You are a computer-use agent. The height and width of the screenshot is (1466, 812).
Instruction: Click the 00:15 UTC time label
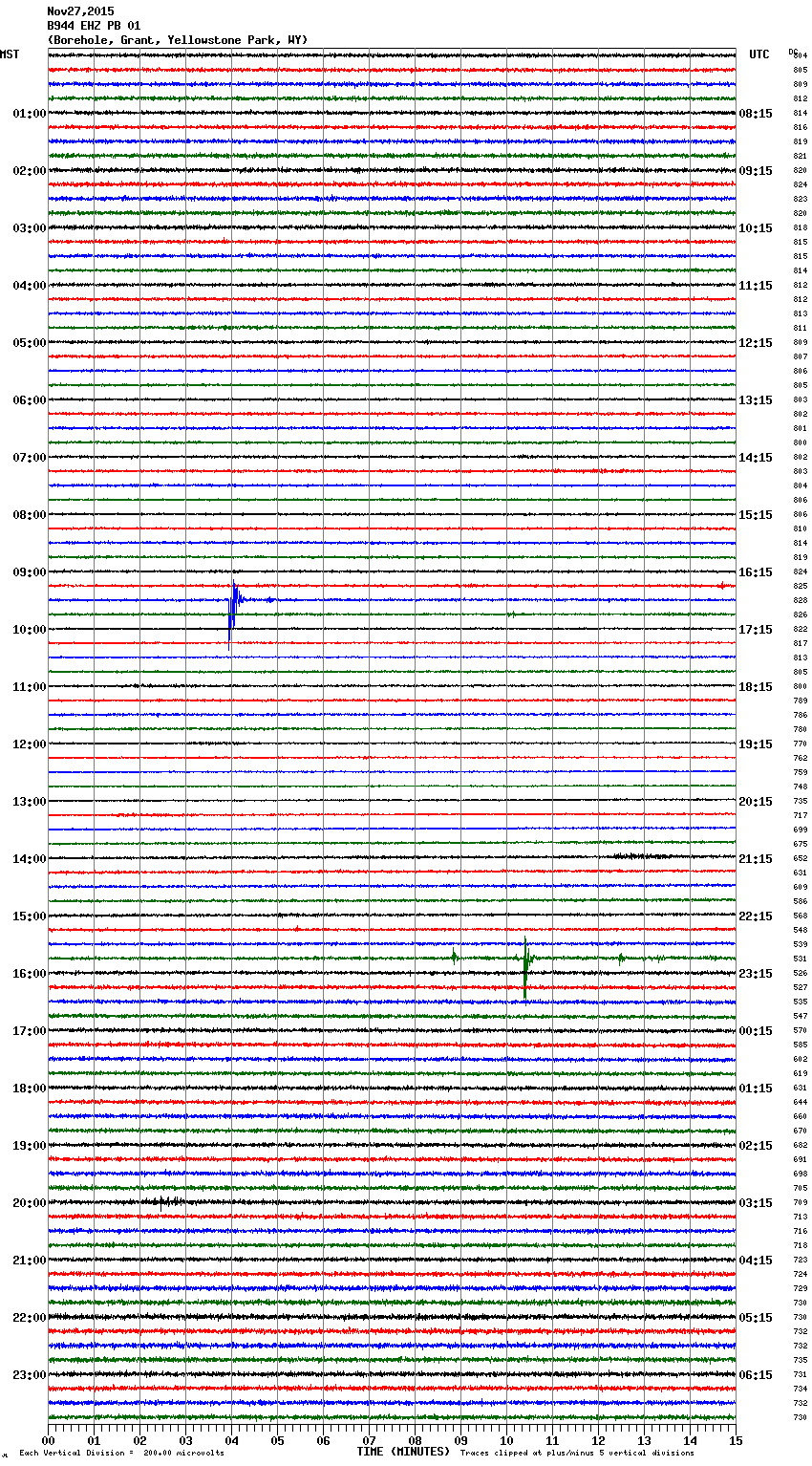[756, 1031]
